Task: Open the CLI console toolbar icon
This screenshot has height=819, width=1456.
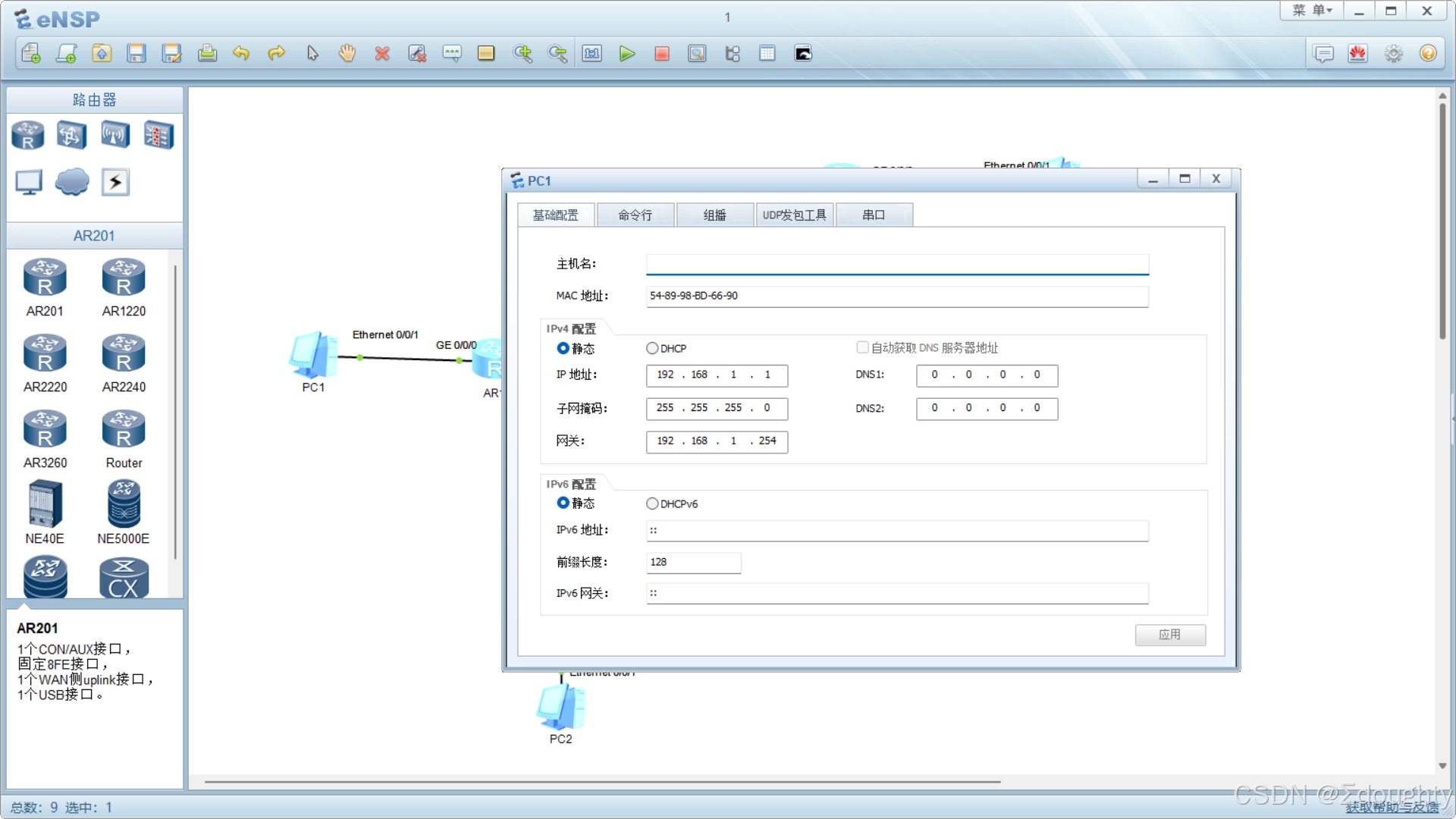Action: click(x=803, y=53)
